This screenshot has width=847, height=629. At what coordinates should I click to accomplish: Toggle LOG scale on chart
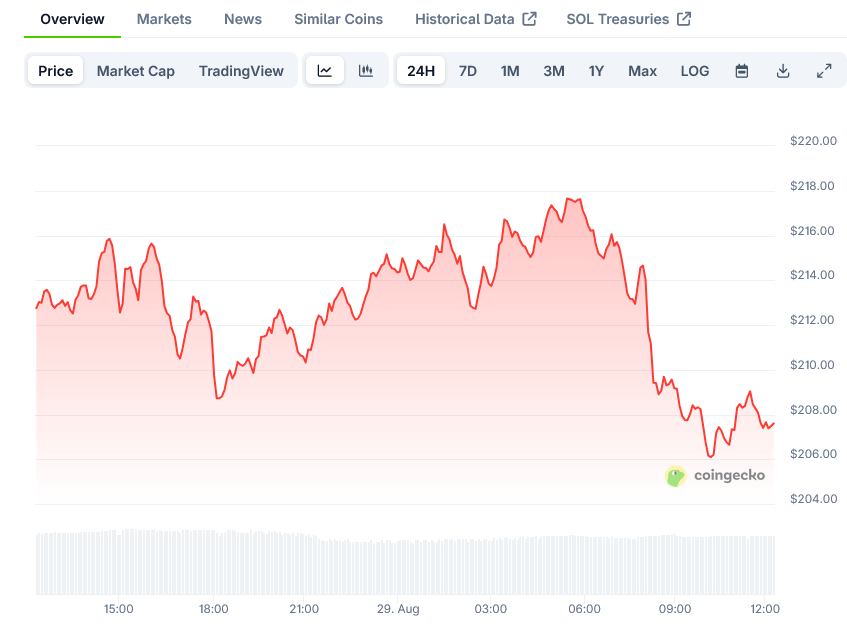[695, 71]
